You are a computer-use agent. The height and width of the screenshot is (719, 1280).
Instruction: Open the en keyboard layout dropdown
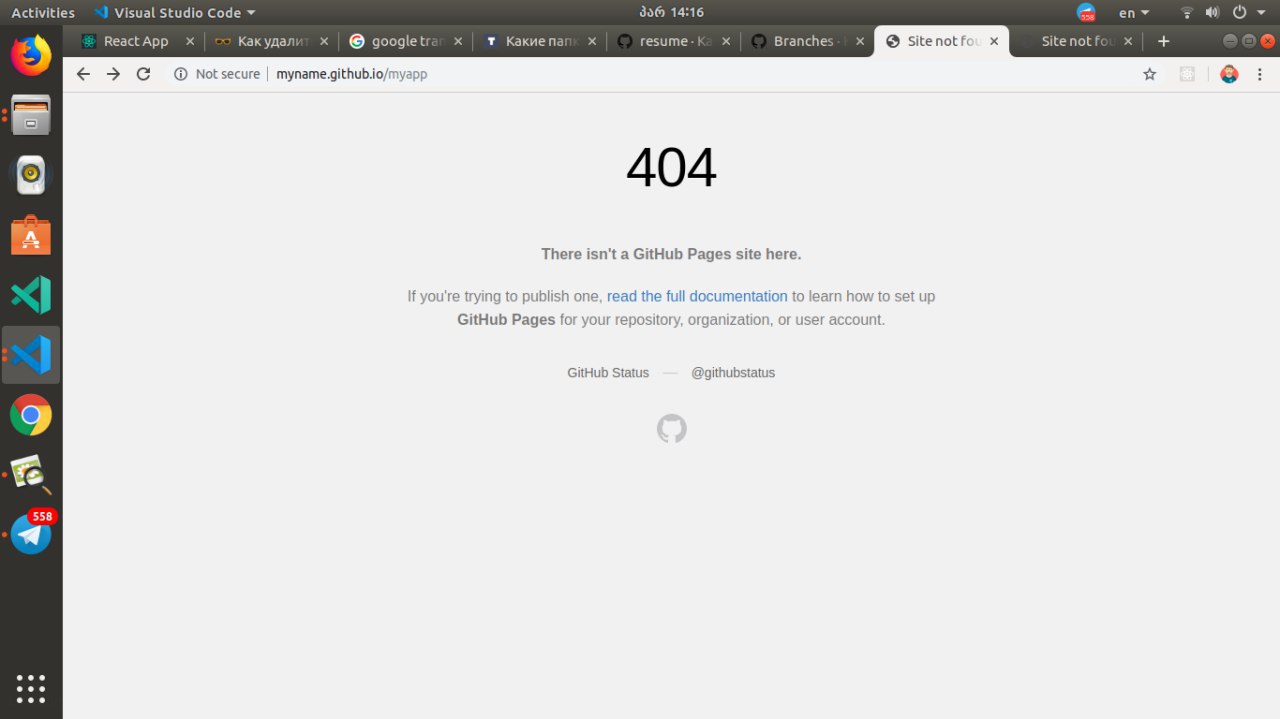pos(1134,13)
